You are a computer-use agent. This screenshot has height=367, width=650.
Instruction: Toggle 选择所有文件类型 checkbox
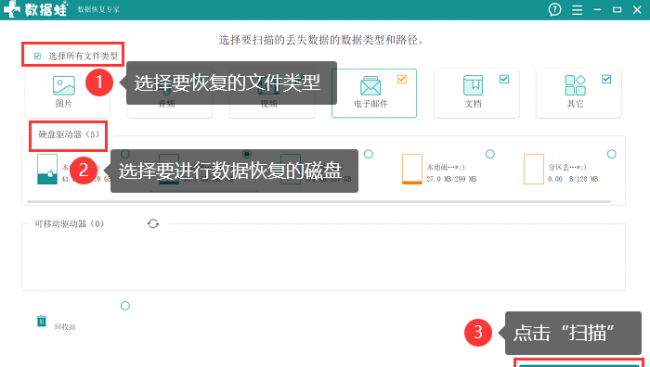(x=37, y=56)
